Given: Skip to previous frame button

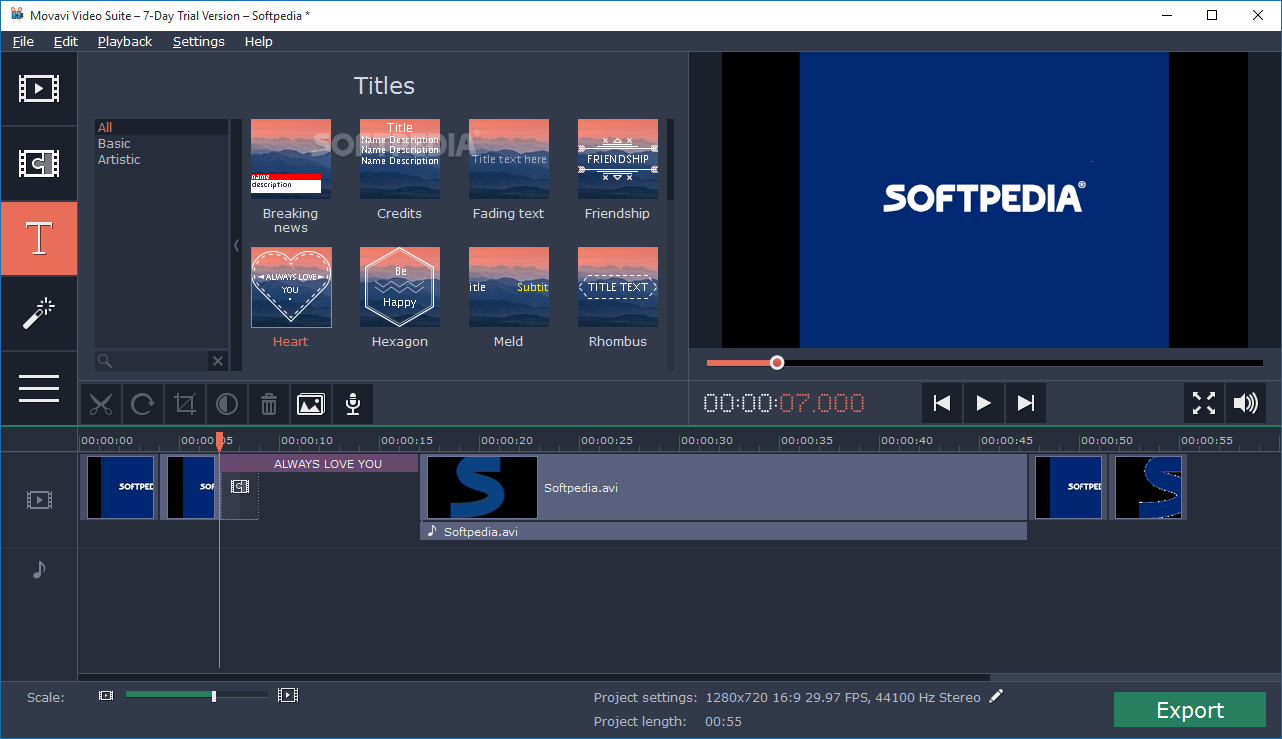Looking at the screenshot, I should (x=941, y=403).
